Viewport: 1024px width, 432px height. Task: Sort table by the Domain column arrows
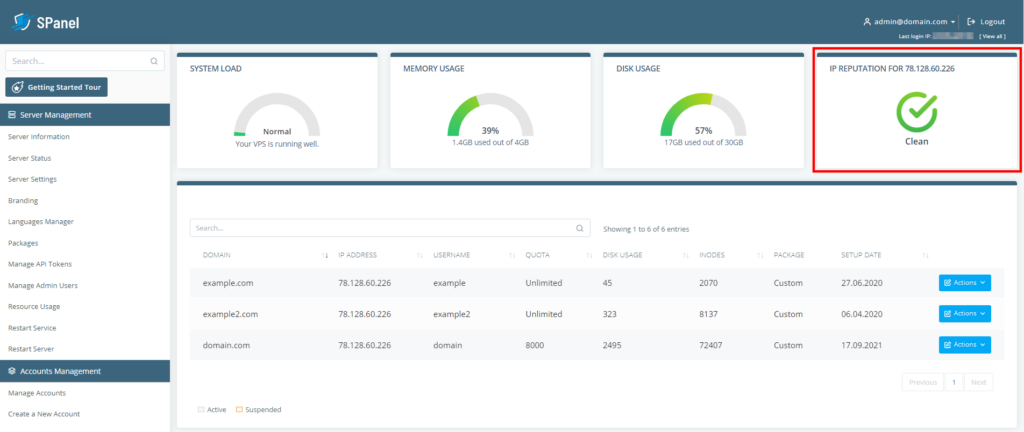click(325, 255)
